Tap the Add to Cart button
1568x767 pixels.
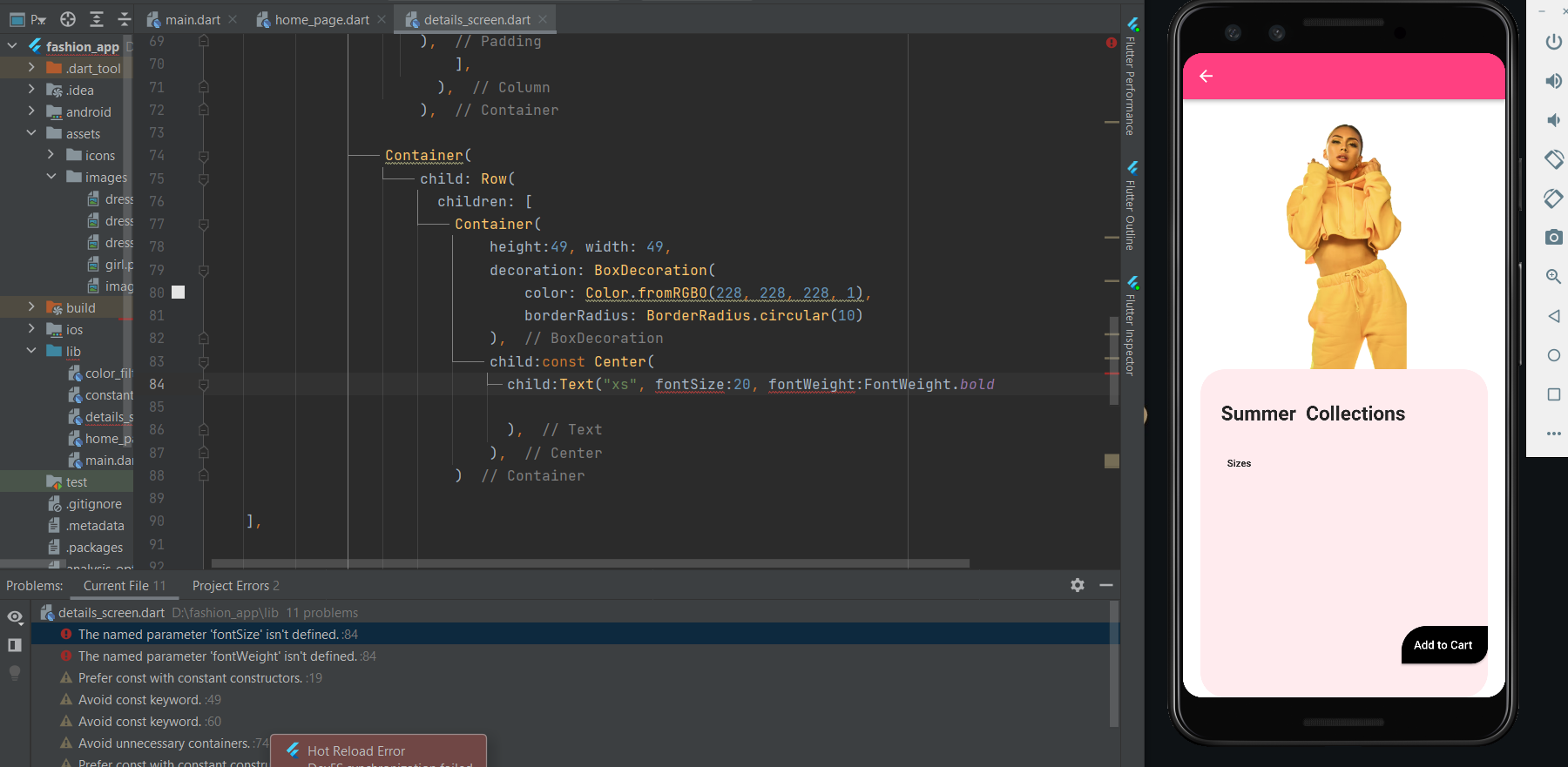click(x=1443, y=645)
